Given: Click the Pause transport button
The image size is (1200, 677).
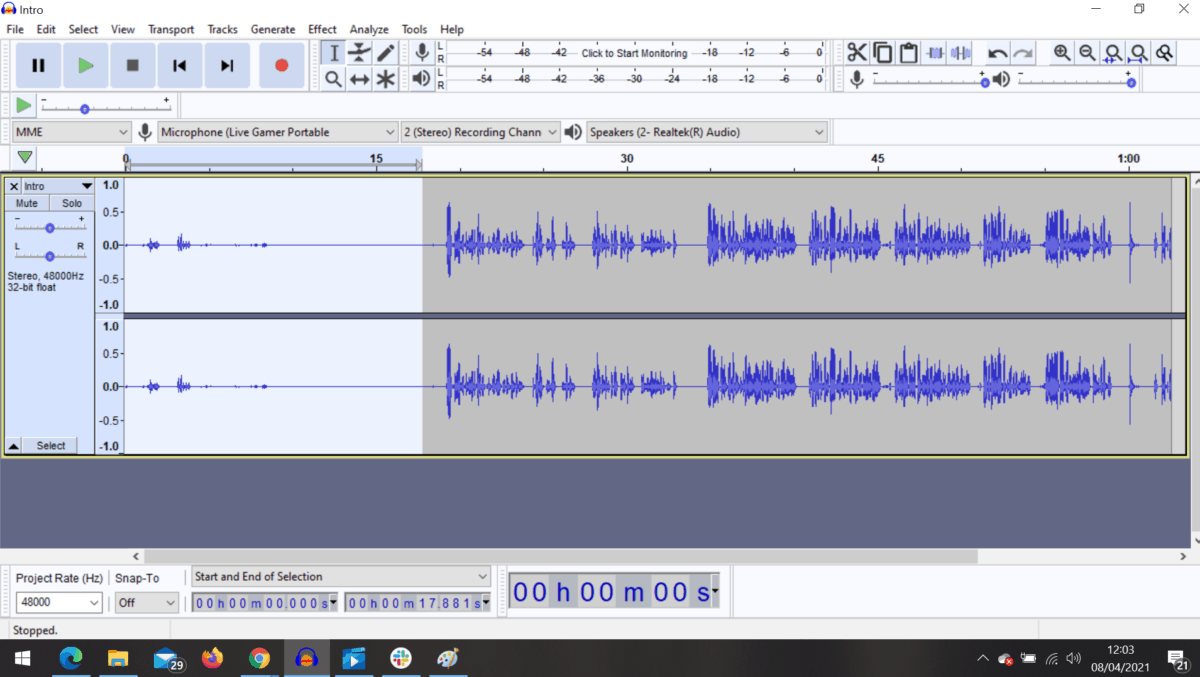Looking at the screenshot, I should click(38, 66).
